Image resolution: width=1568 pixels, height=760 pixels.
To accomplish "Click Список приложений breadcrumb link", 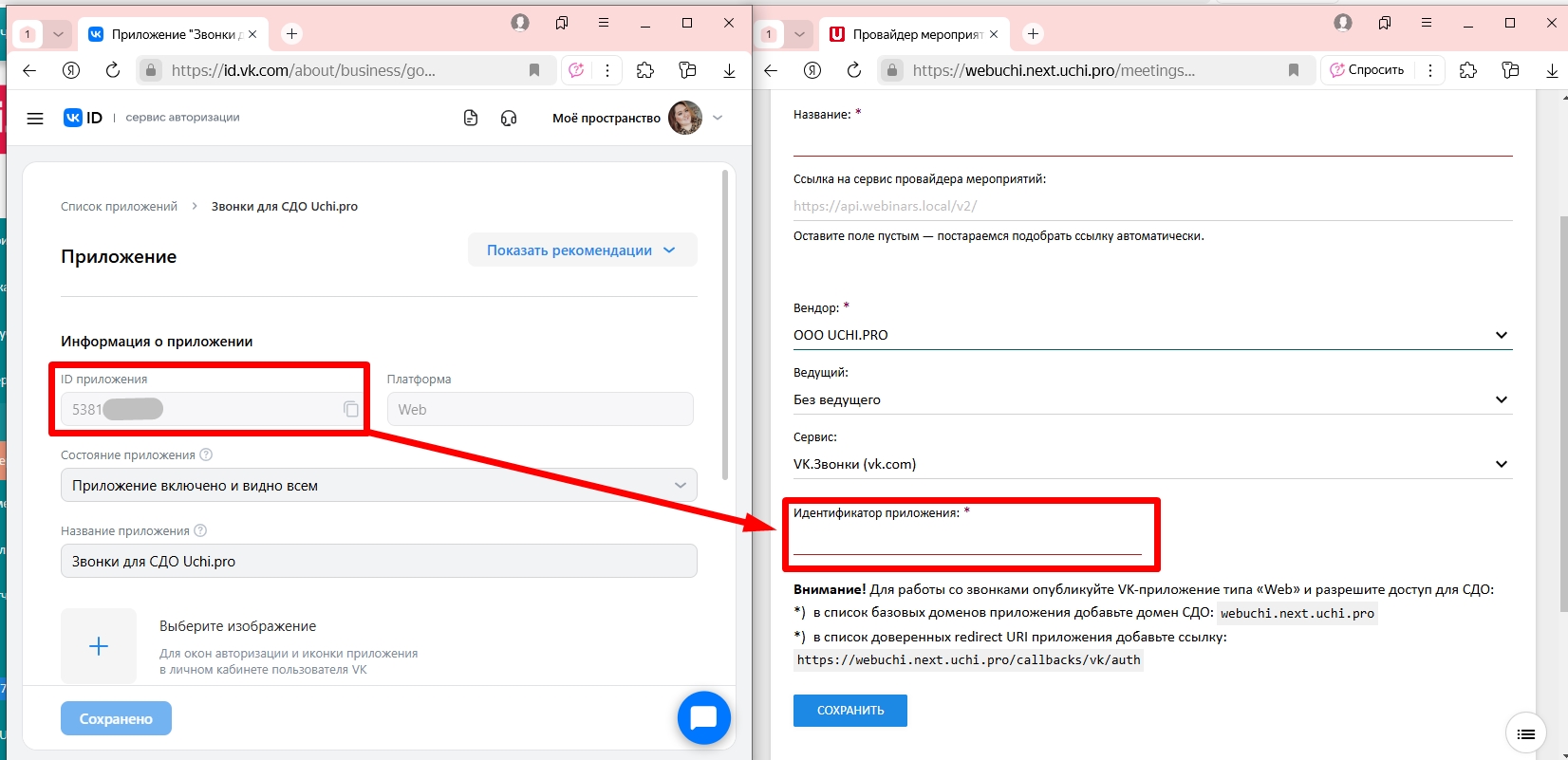I will (x=119, y=206).
